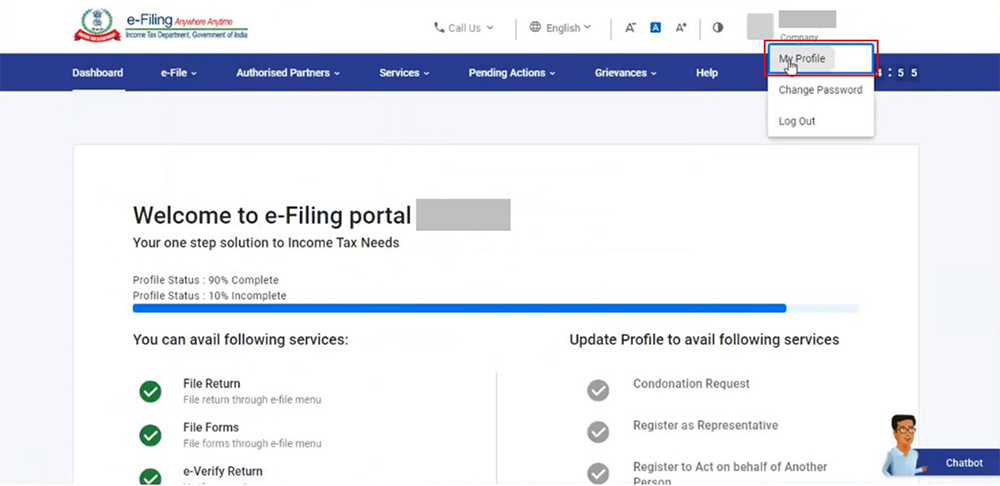Click the e-Filing Income Tax Department logo

(x=160, y=26)
